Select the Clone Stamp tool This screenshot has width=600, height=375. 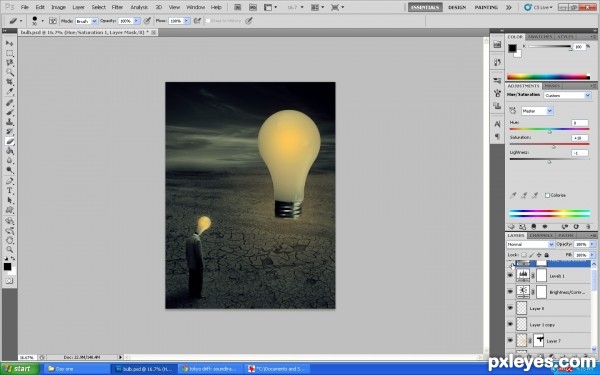pyautogui.click(x=10, y=122)
